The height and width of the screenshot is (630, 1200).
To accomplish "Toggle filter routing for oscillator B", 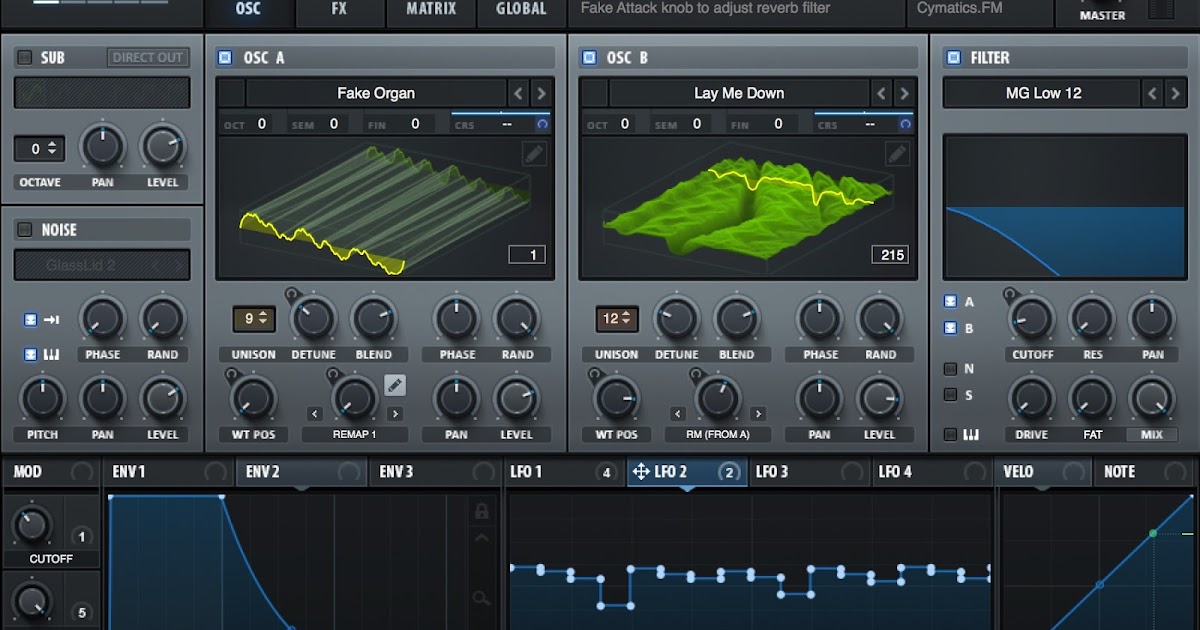I will tap(950, 328).
